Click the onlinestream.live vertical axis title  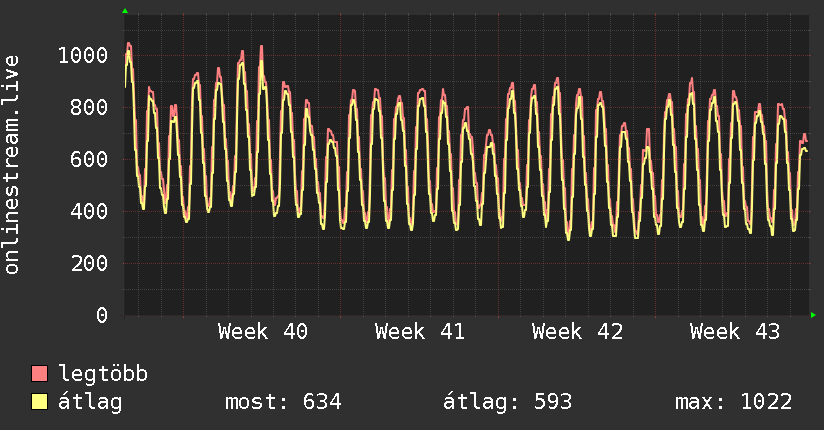pos(11,165)
